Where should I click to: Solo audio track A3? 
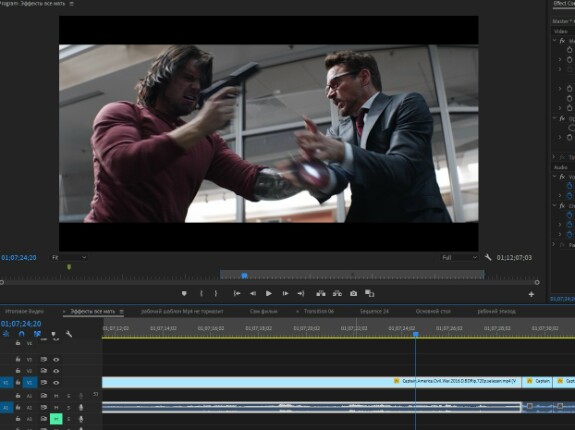point(69,419)
